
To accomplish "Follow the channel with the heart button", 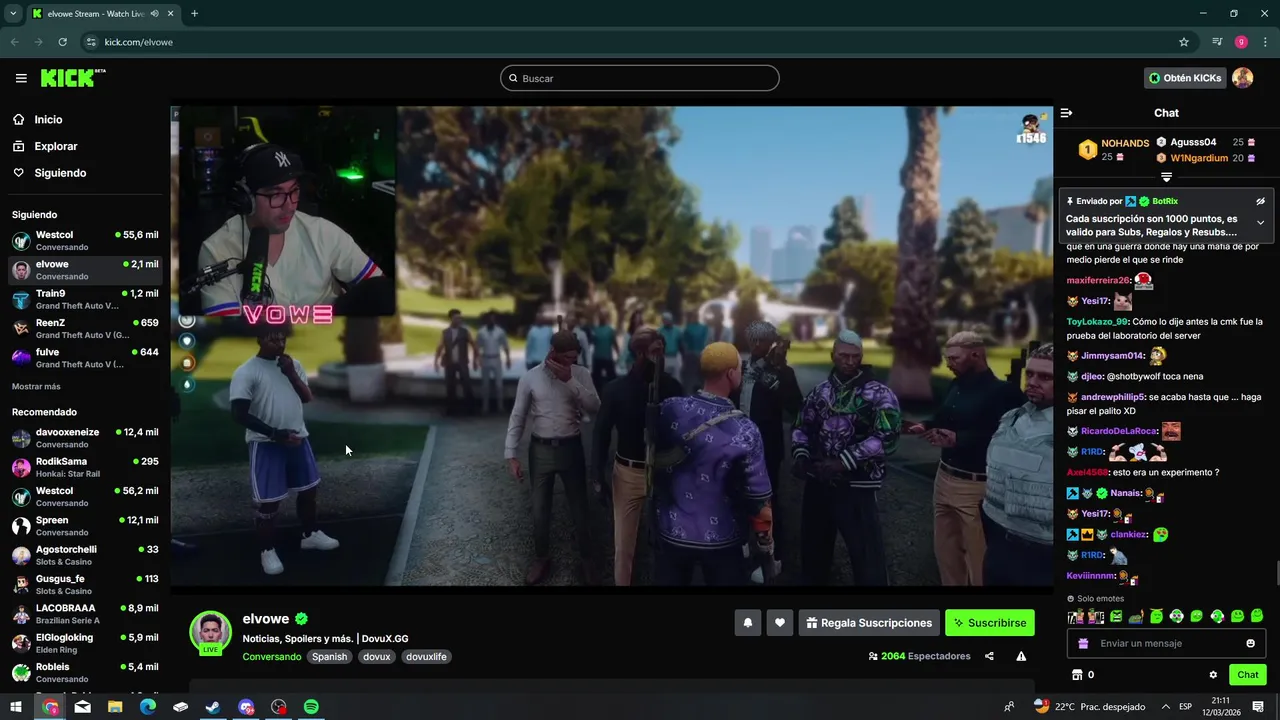I will point(780,623).
